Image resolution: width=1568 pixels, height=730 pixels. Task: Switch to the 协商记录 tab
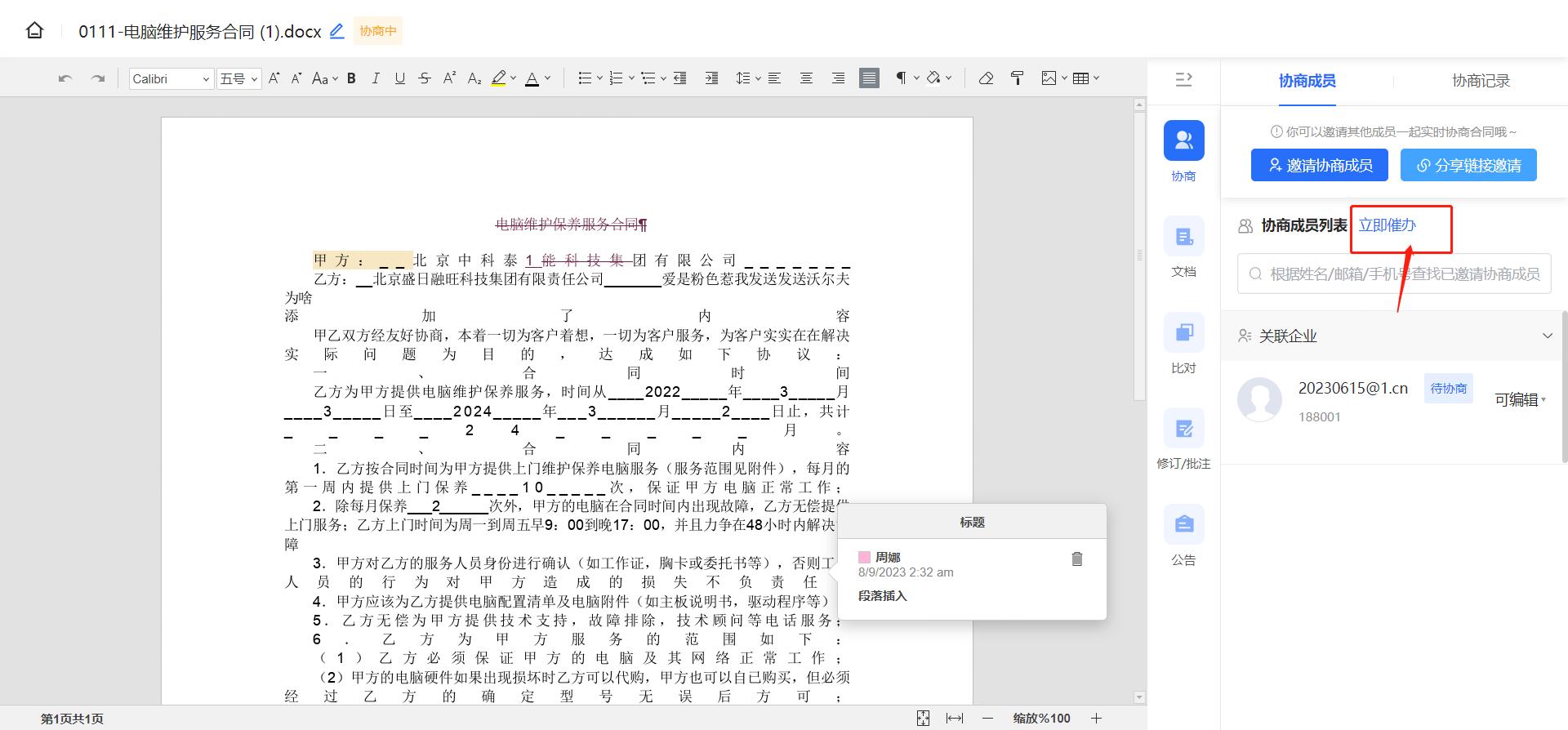pos(1480,81)
